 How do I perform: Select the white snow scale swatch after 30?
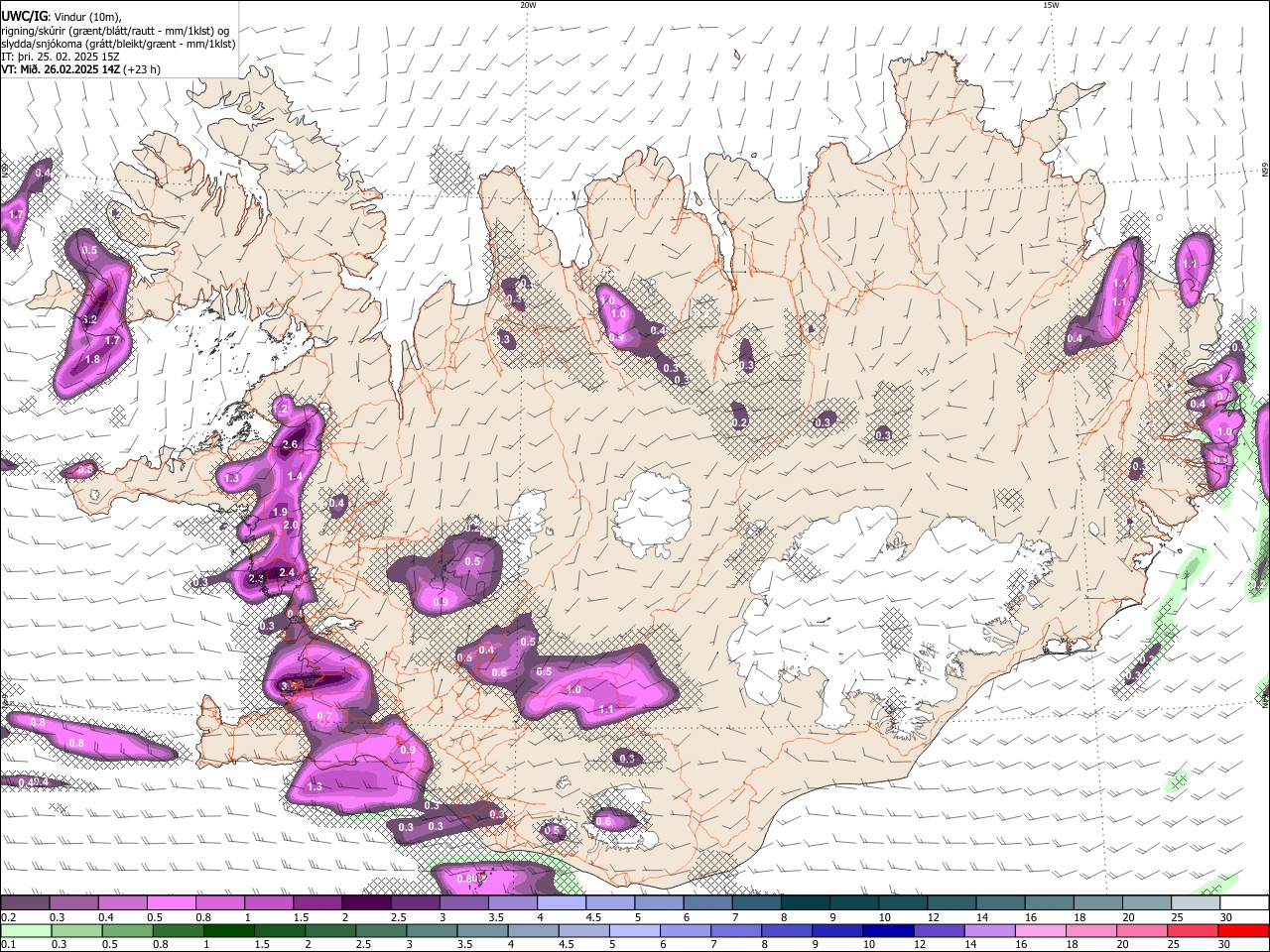[1245, 903]
